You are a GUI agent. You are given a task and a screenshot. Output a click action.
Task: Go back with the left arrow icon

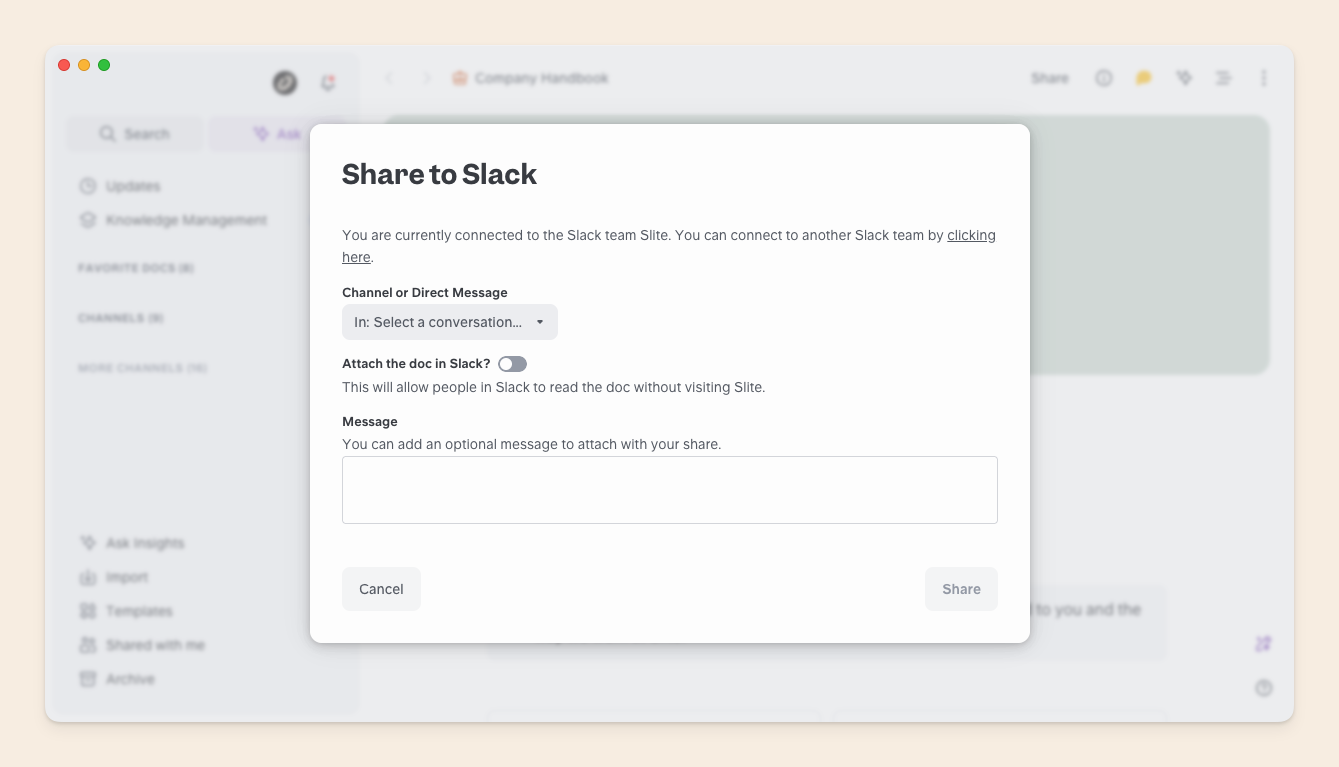click(390, 78)
